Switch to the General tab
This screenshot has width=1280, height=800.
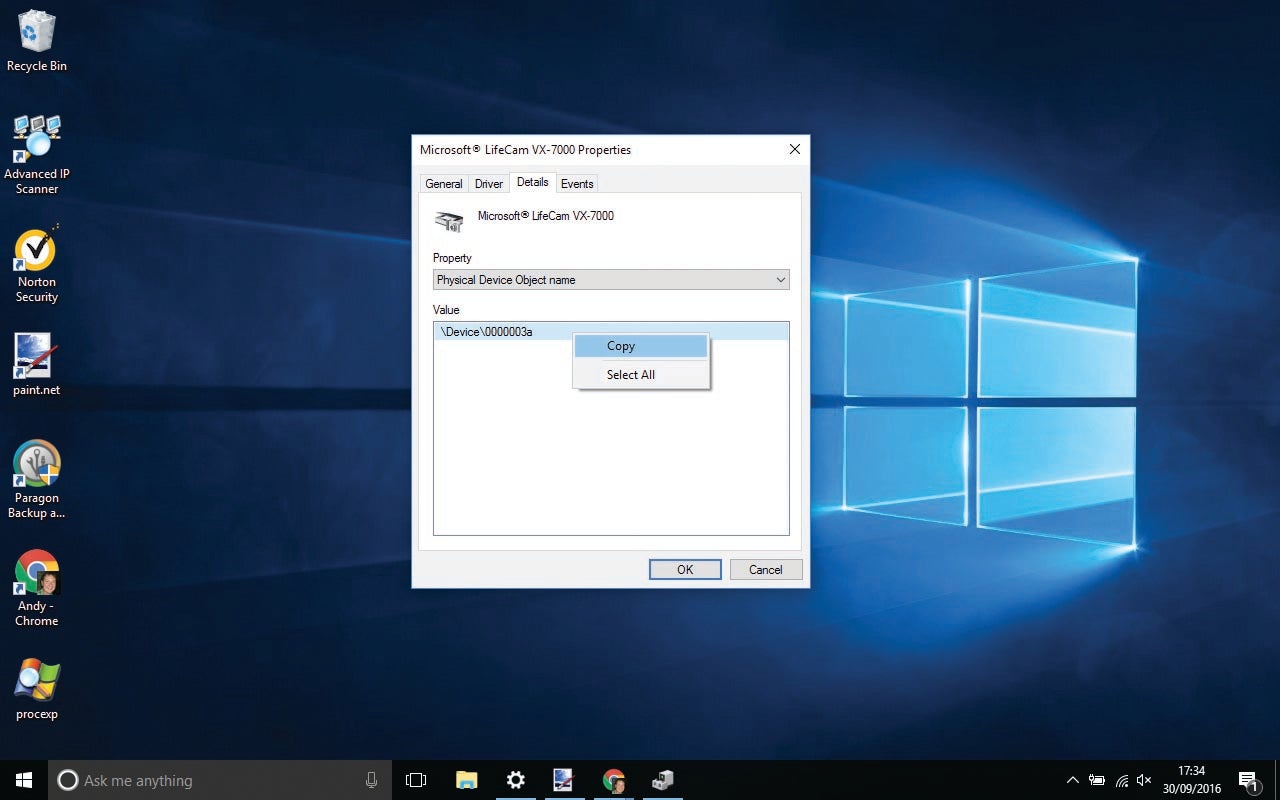point(444,184)
